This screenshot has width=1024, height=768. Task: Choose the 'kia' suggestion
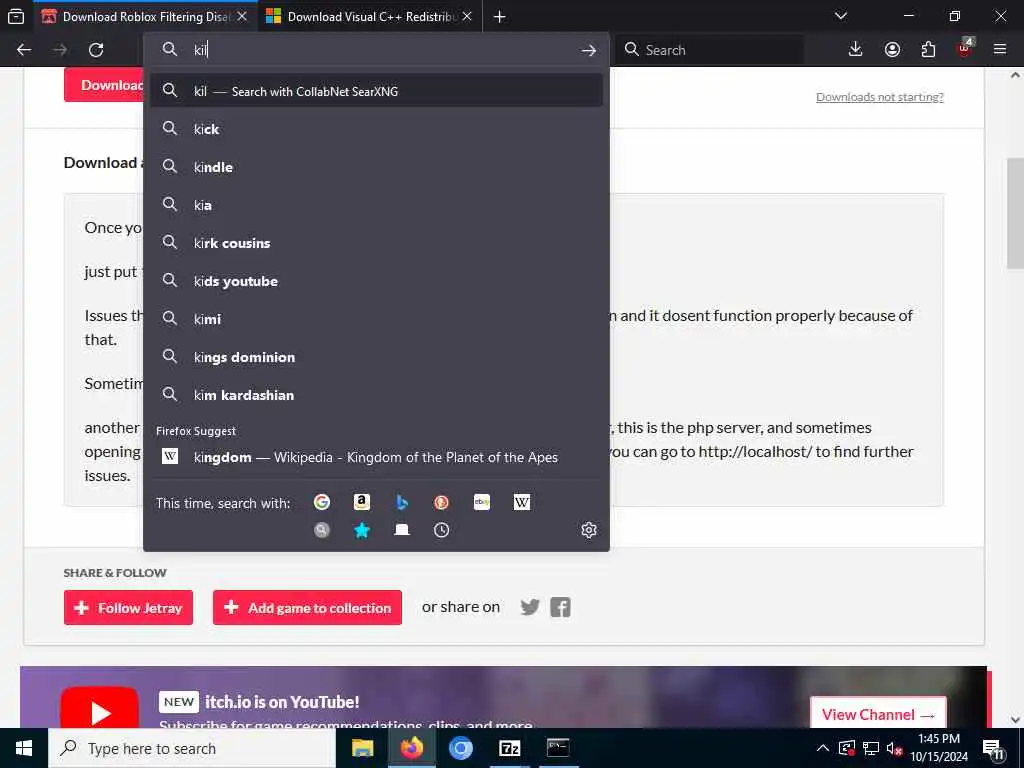(x=376, y=204)
